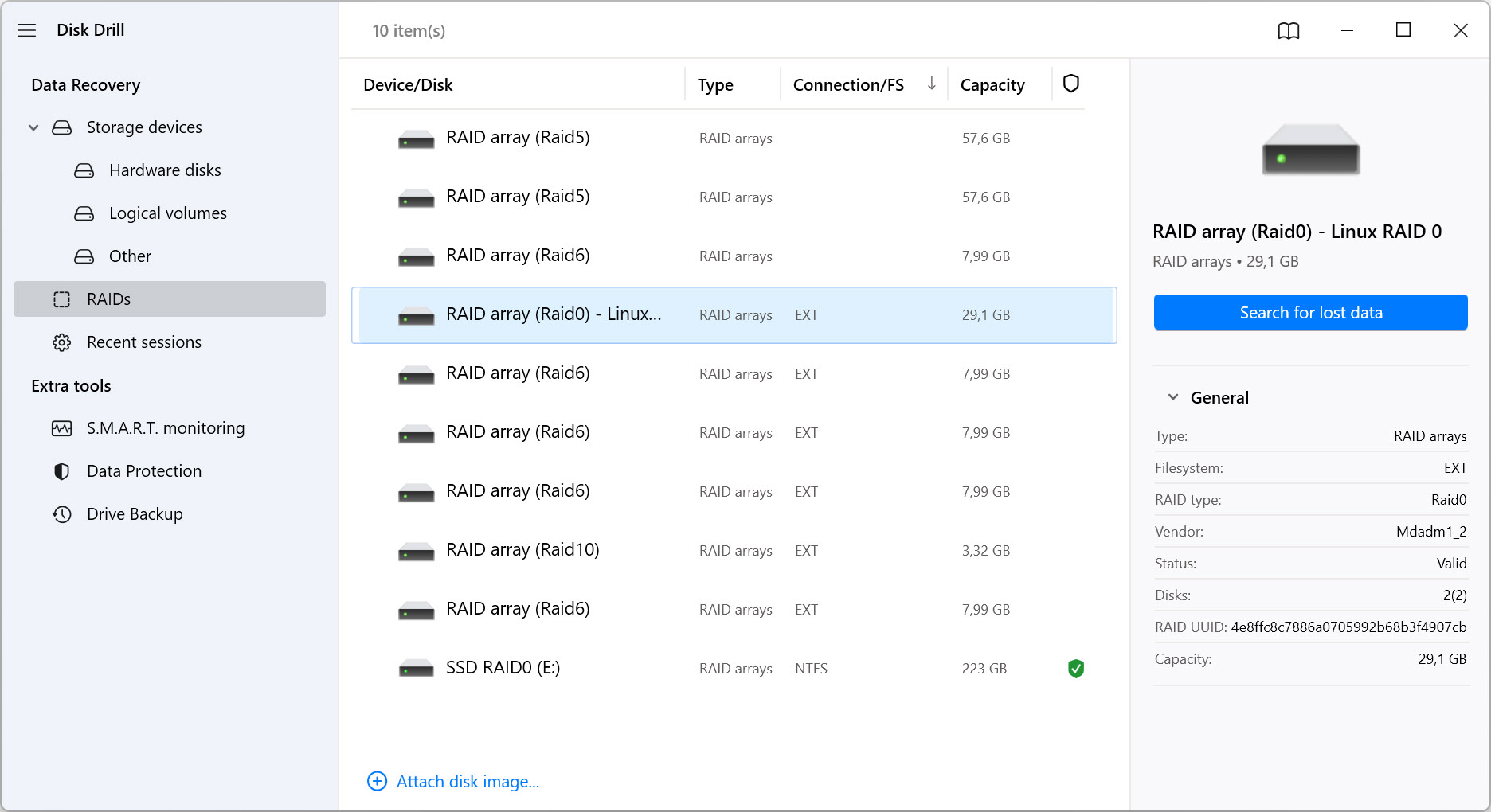Click the Storage devices drive icon
The image size is (1491, 812).
tap(62, 127)
